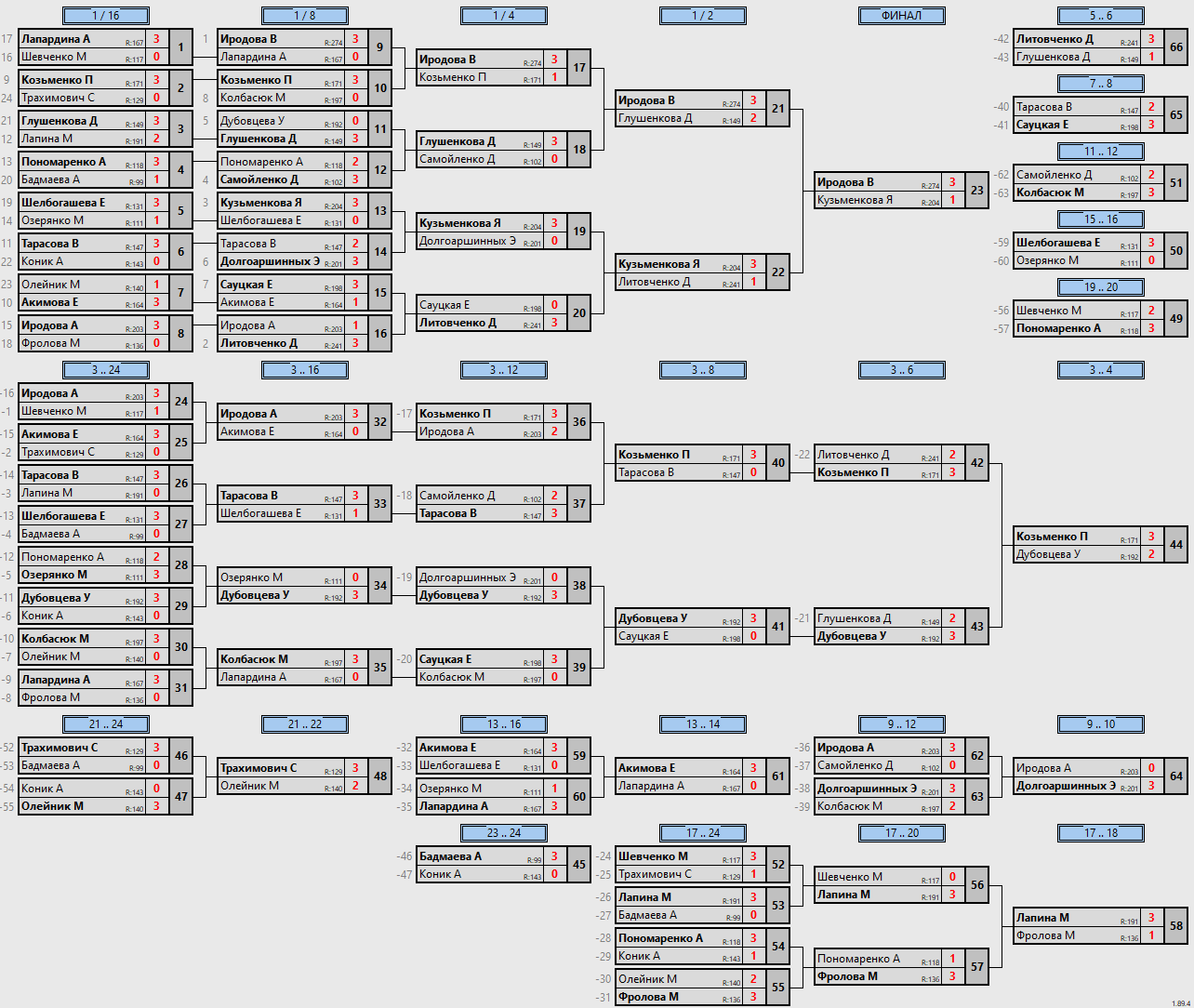Click match number 48 box for 21..22
Image resolution: width=1194 pixels, height=1008 pixels.
tap(379, 776)
